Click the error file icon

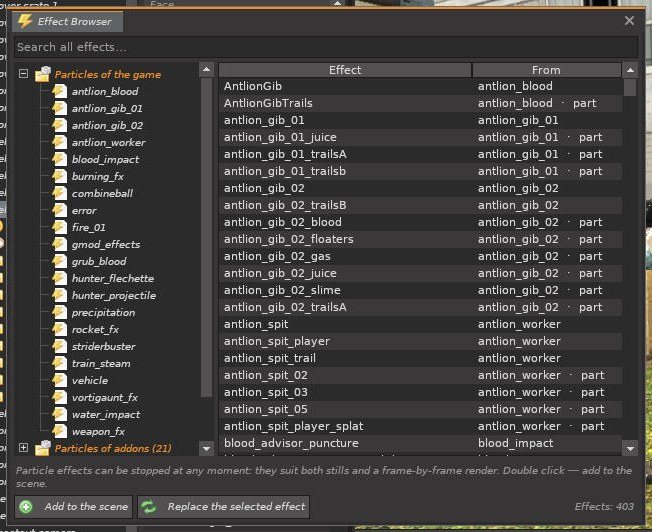tap(59, 210)
